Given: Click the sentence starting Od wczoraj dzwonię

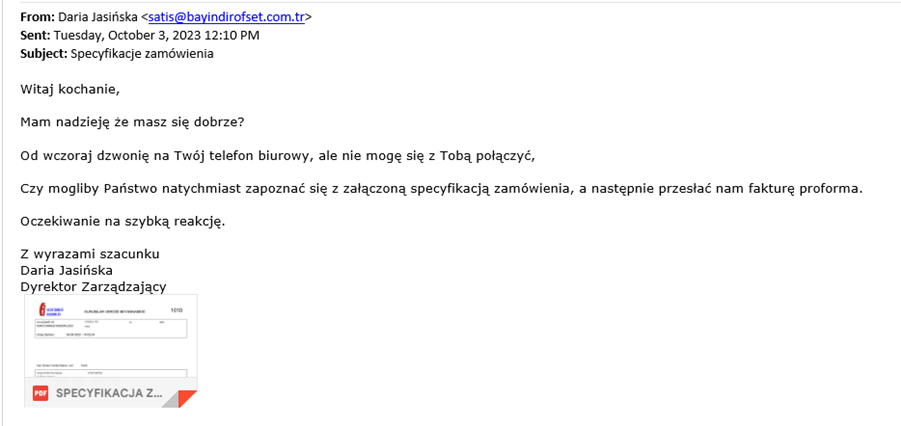Looking at the screenshot, I should click(x=278, y=156).
